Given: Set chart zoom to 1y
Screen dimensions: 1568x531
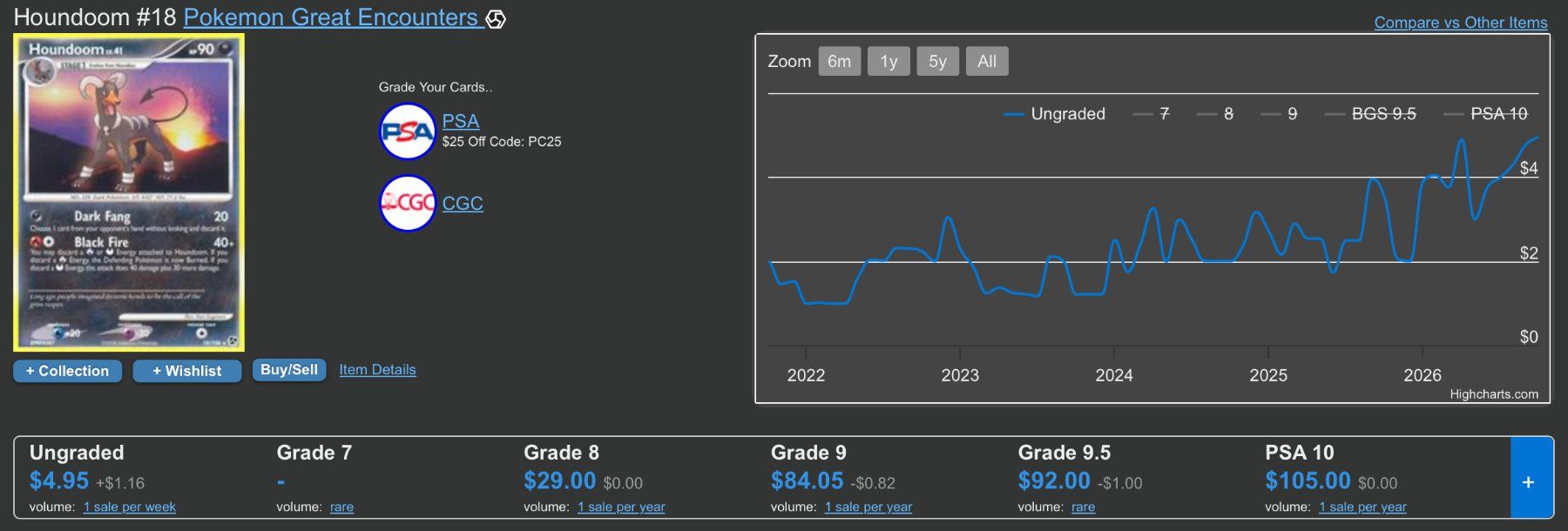Looking at the screenshot, I should [x=889, y=61].
